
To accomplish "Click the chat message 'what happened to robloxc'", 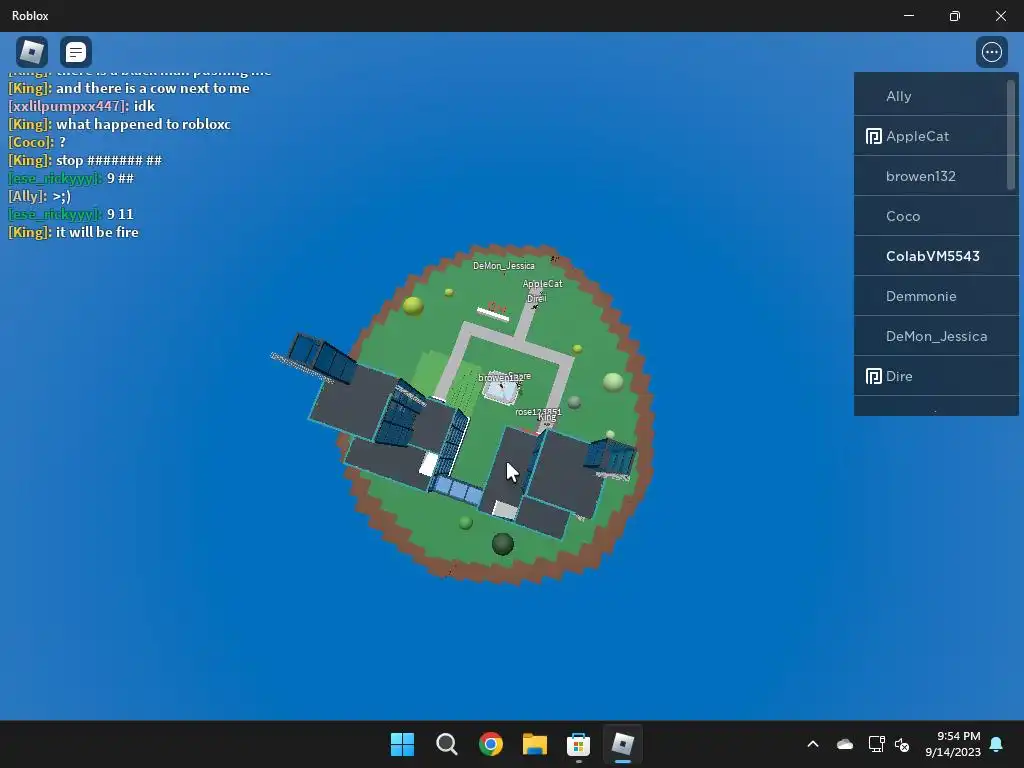I will pyautogui.click(x=120, y=124).
